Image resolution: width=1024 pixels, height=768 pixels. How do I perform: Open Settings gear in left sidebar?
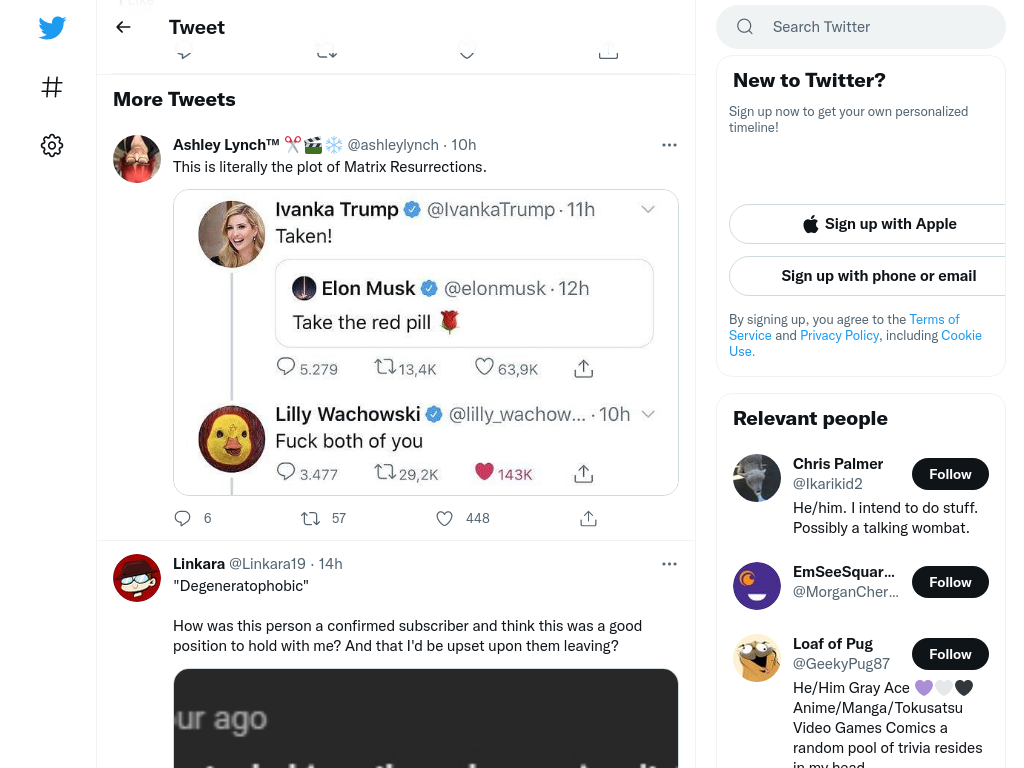tap(52, 145)
